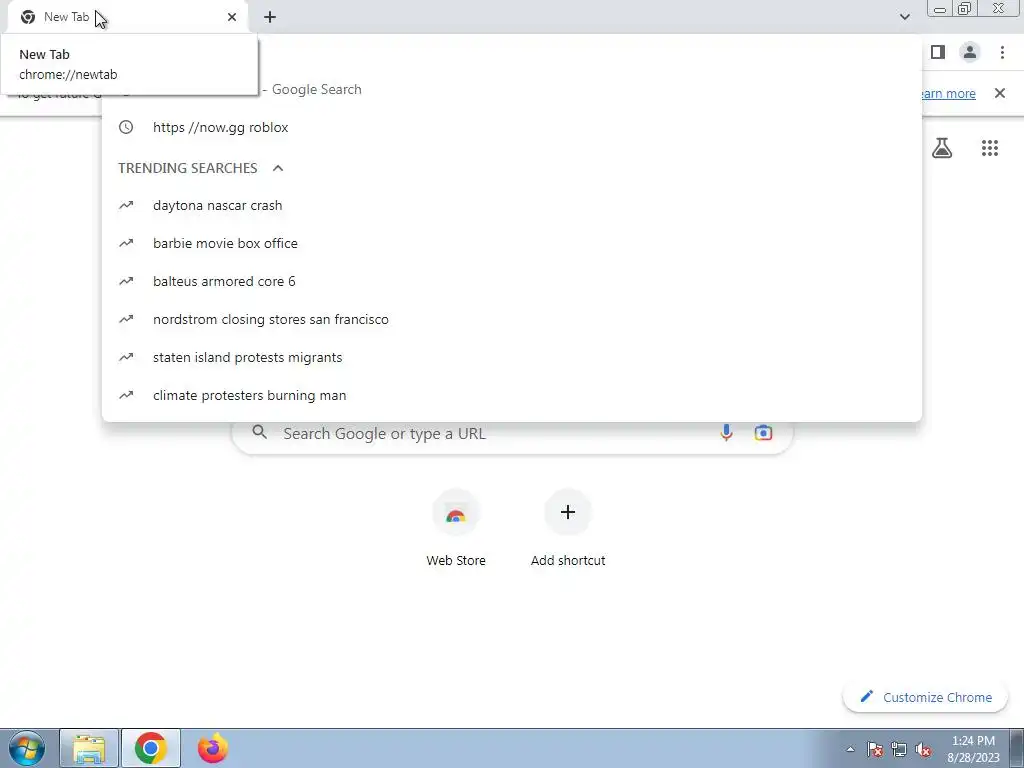Click clock icon beside now.gg roblox suggestion
The width and height of the screenshot is (1024, 768).
126,127
